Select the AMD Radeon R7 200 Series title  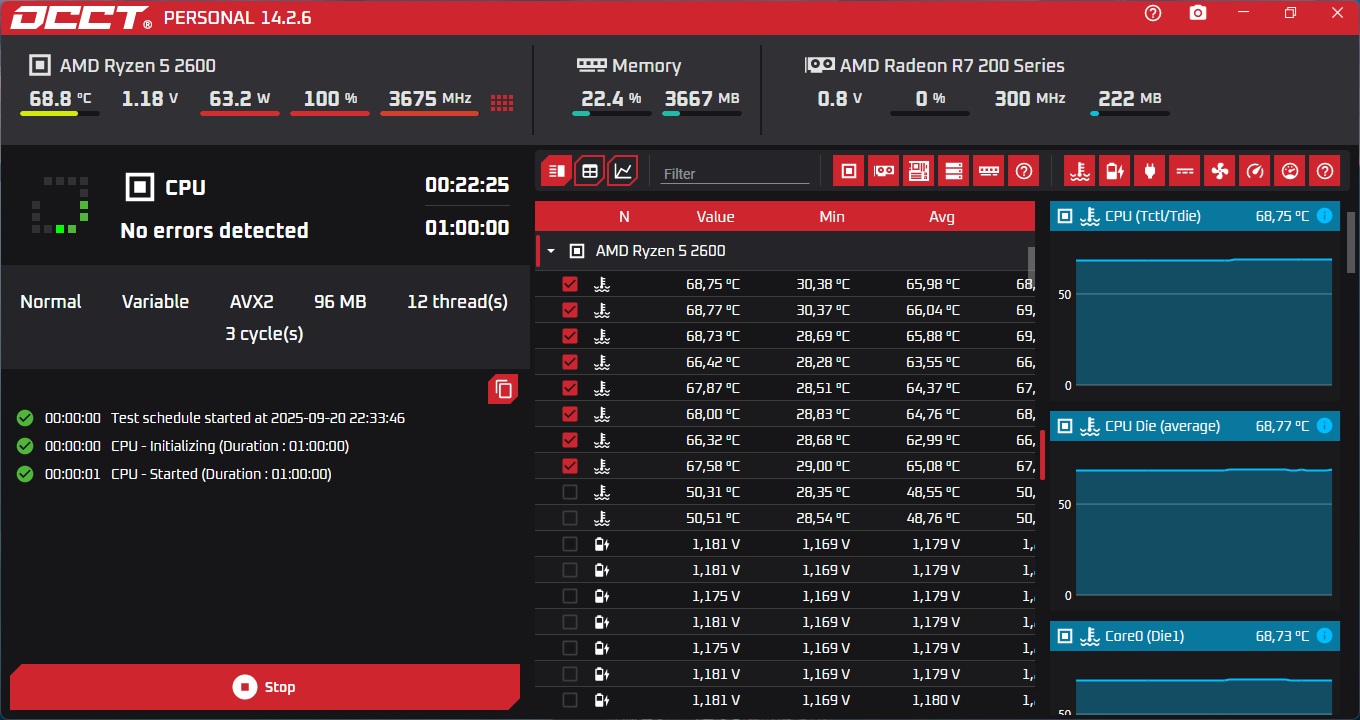pos(952,66)
